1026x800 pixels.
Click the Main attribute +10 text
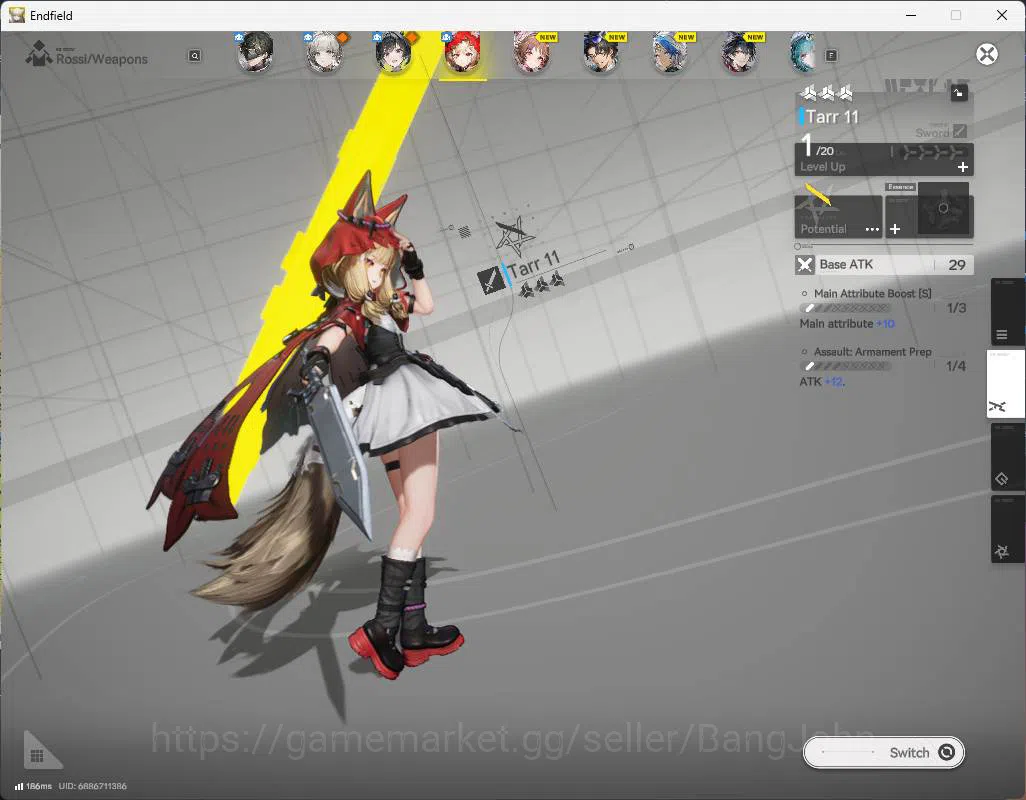[847, 324]
